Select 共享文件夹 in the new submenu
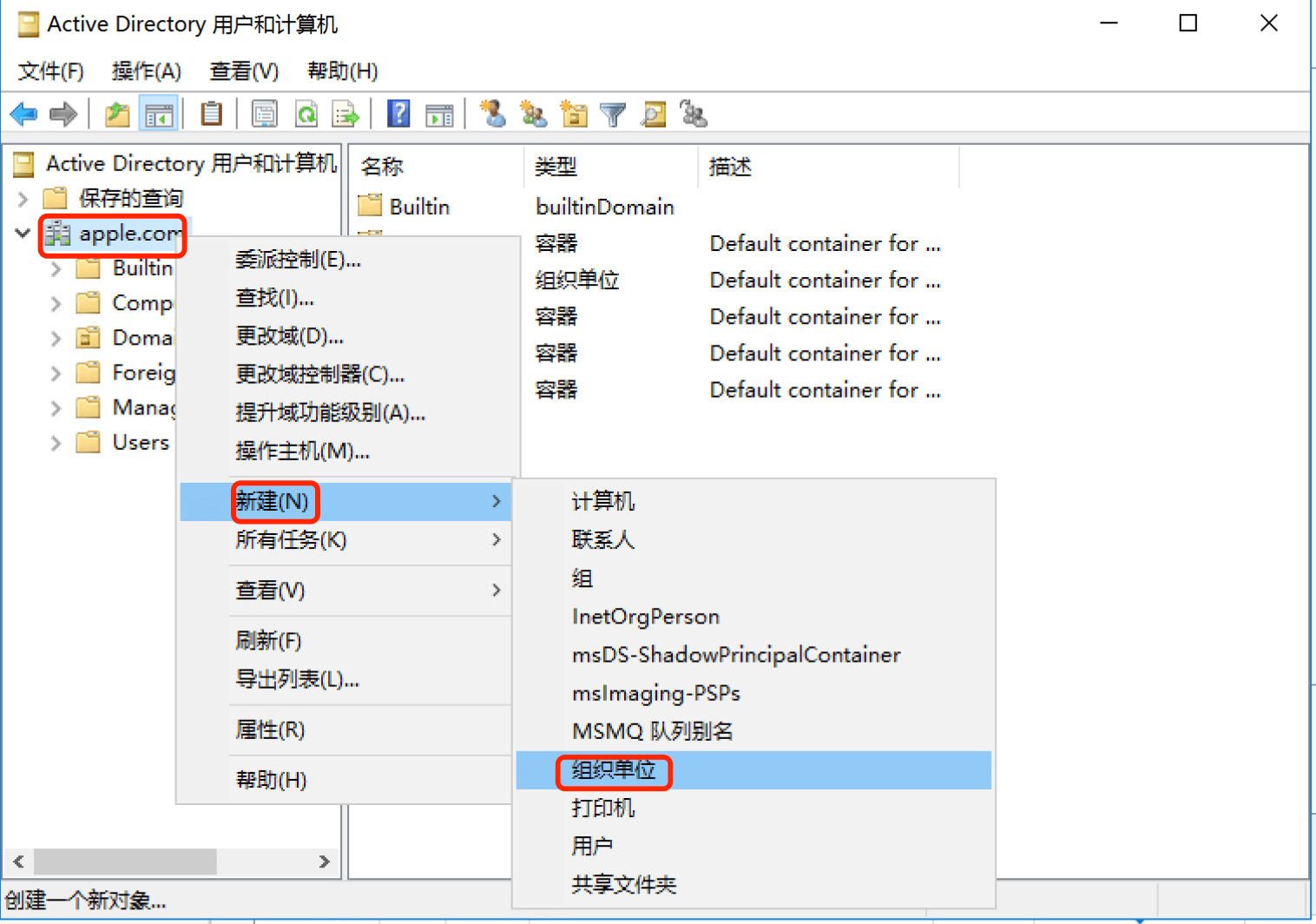This screenshot has width=1316, height=924. pos(753,884)
